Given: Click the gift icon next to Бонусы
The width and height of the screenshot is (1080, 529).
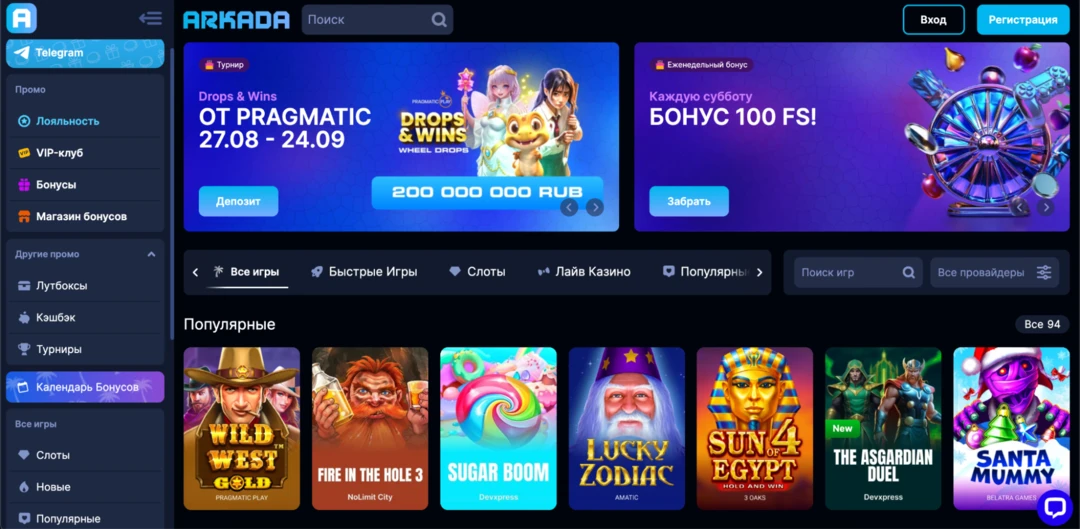Looking at the screenshot, I should (x=24, y=185).
